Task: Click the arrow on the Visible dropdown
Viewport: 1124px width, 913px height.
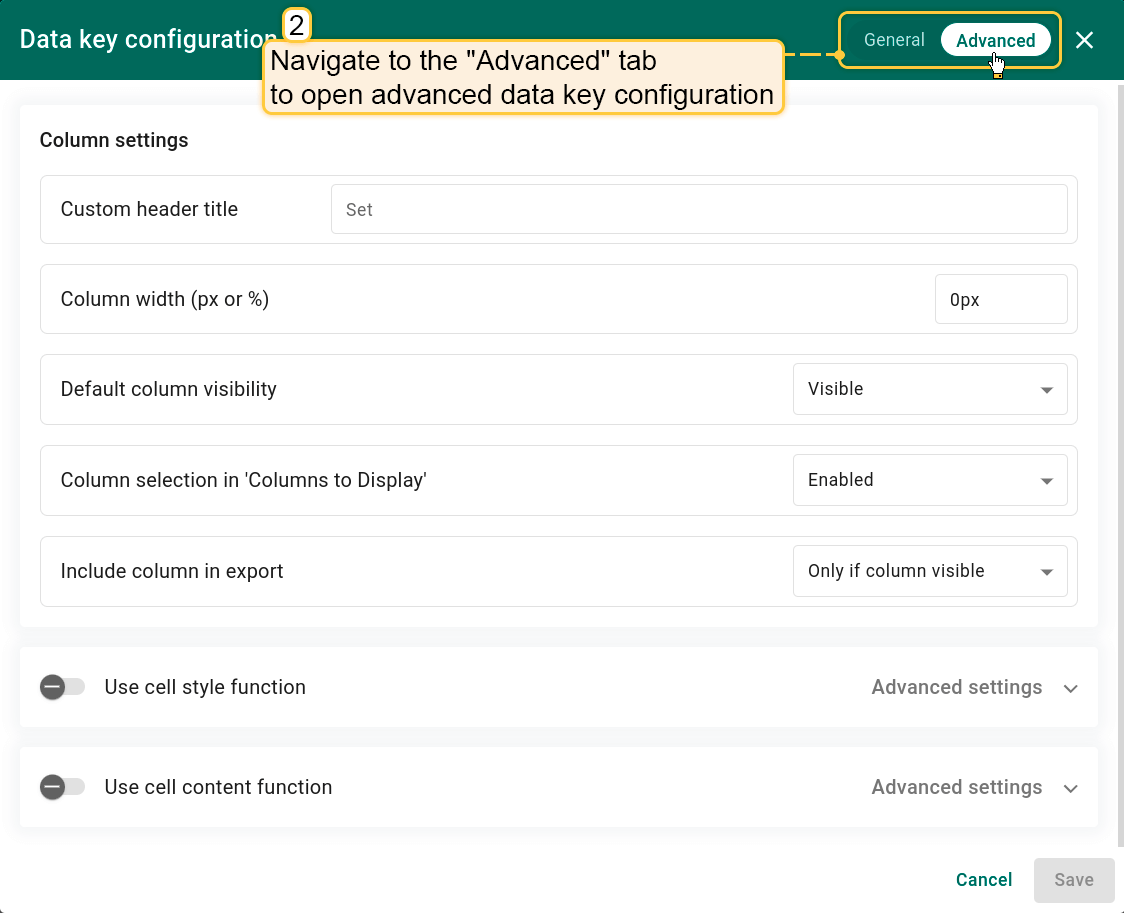Action: tap(1047, 390)
